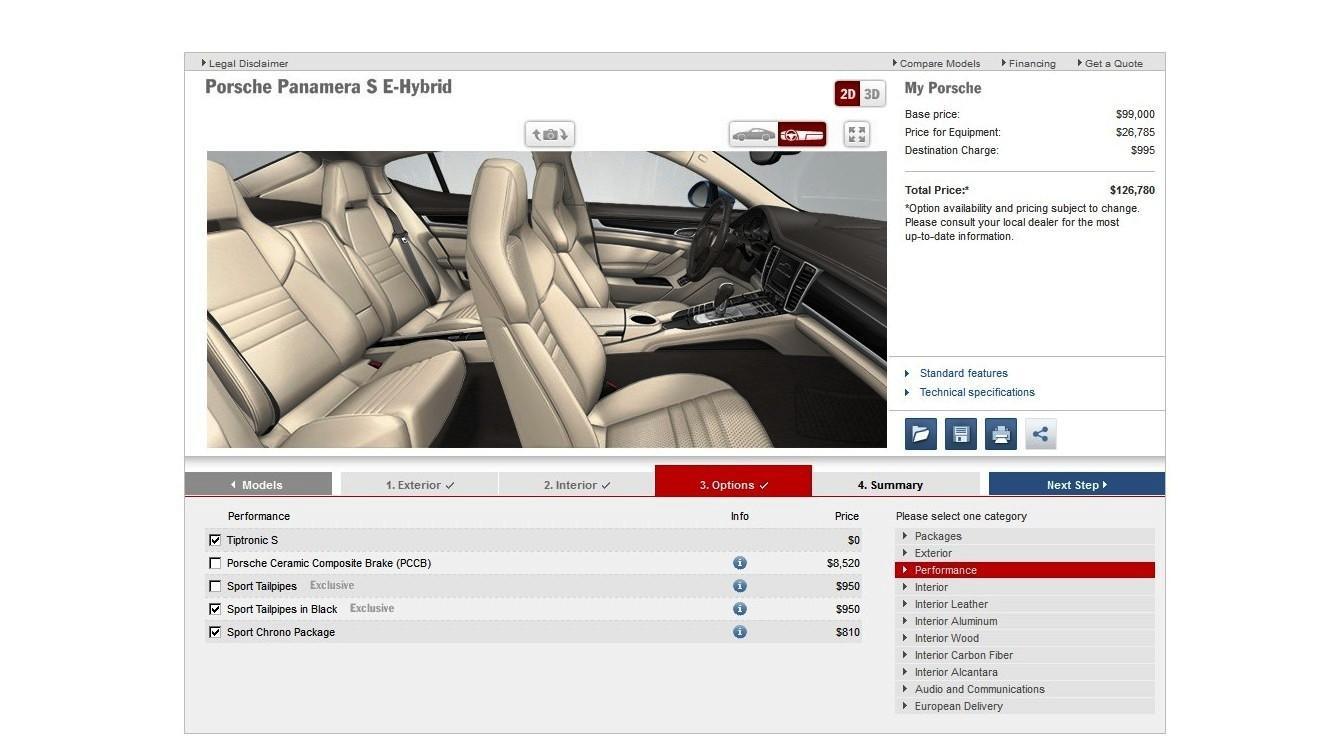Expand the Audio and Communications category

pos(1025,689)
